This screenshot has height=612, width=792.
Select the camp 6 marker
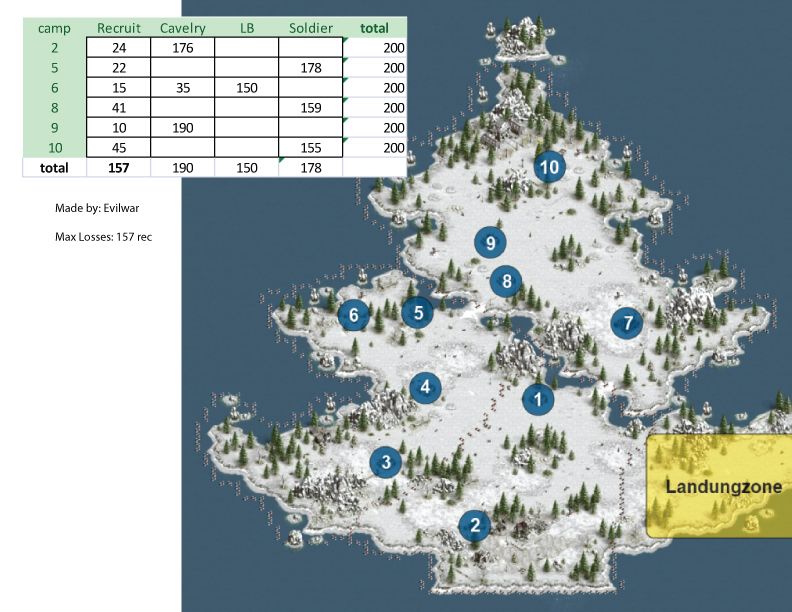353,316
